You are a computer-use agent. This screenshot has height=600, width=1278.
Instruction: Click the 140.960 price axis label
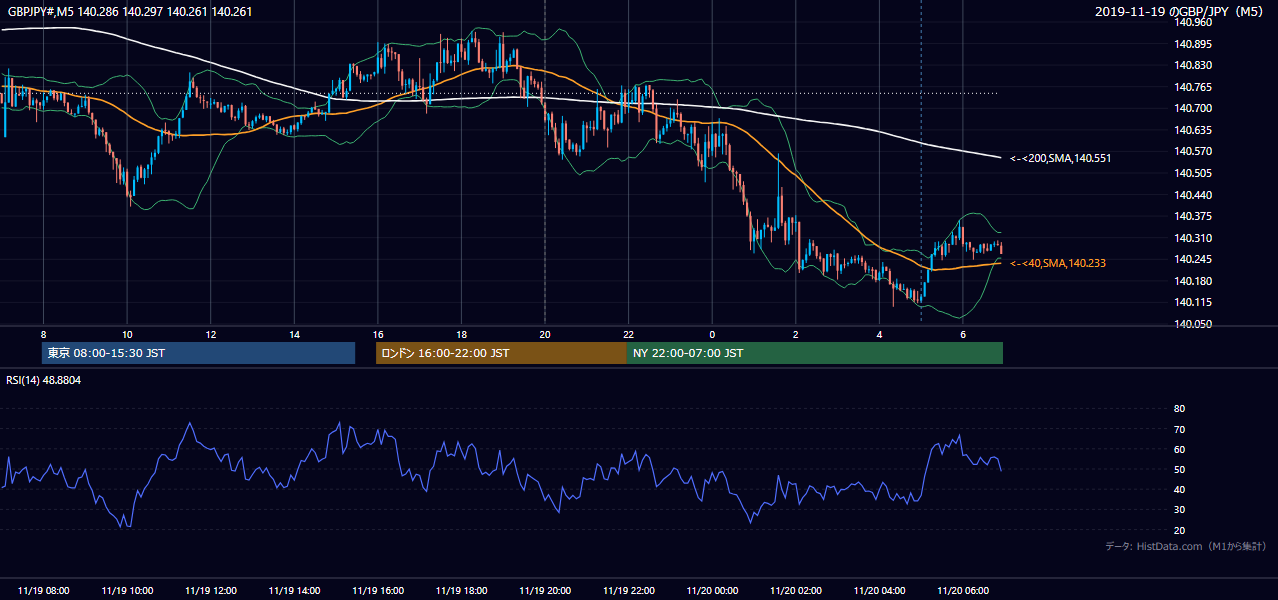1192,22
